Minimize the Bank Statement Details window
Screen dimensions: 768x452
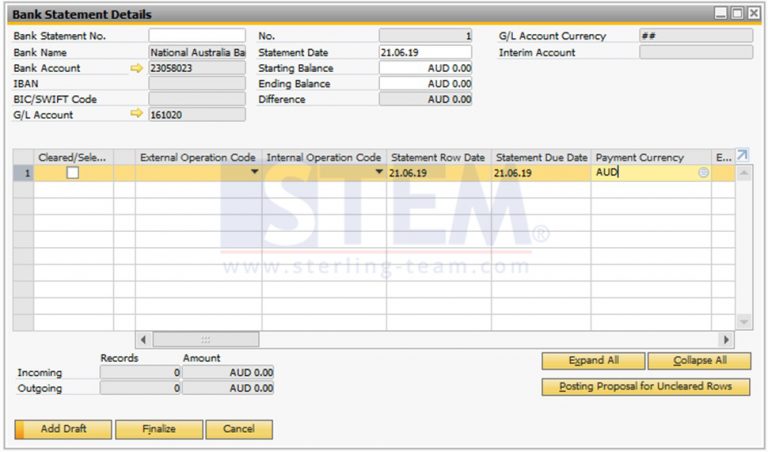pos(720,13)
